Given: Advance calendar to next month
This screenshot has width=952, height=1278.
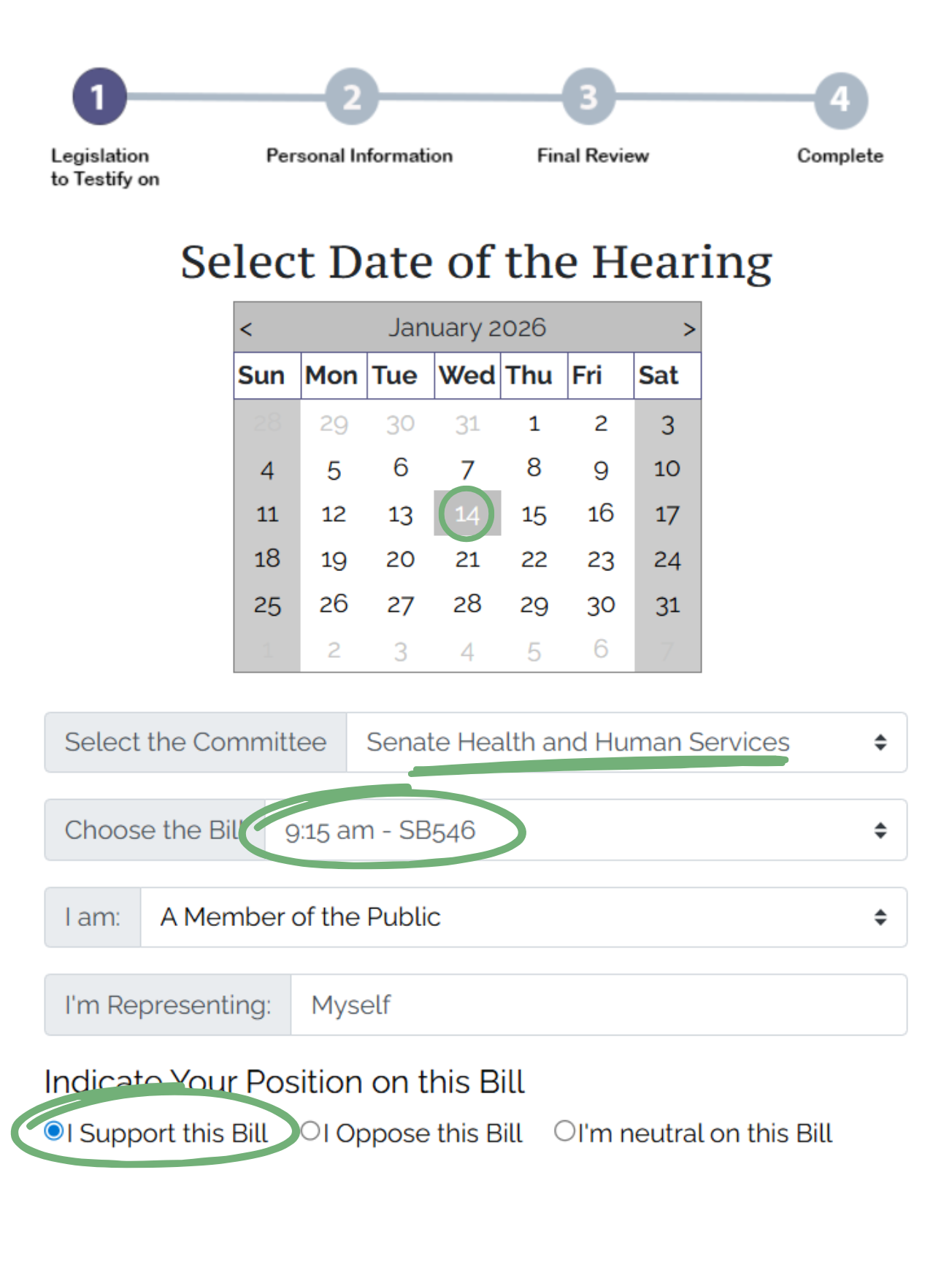Looking at the screenshot, I should point(688,329).
